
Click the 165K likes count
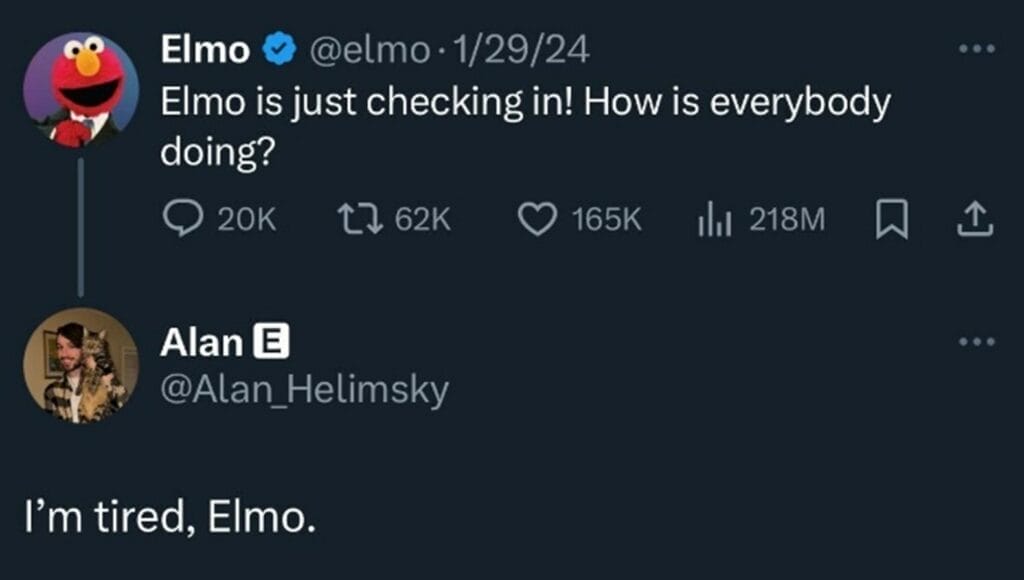pos(606,221)
